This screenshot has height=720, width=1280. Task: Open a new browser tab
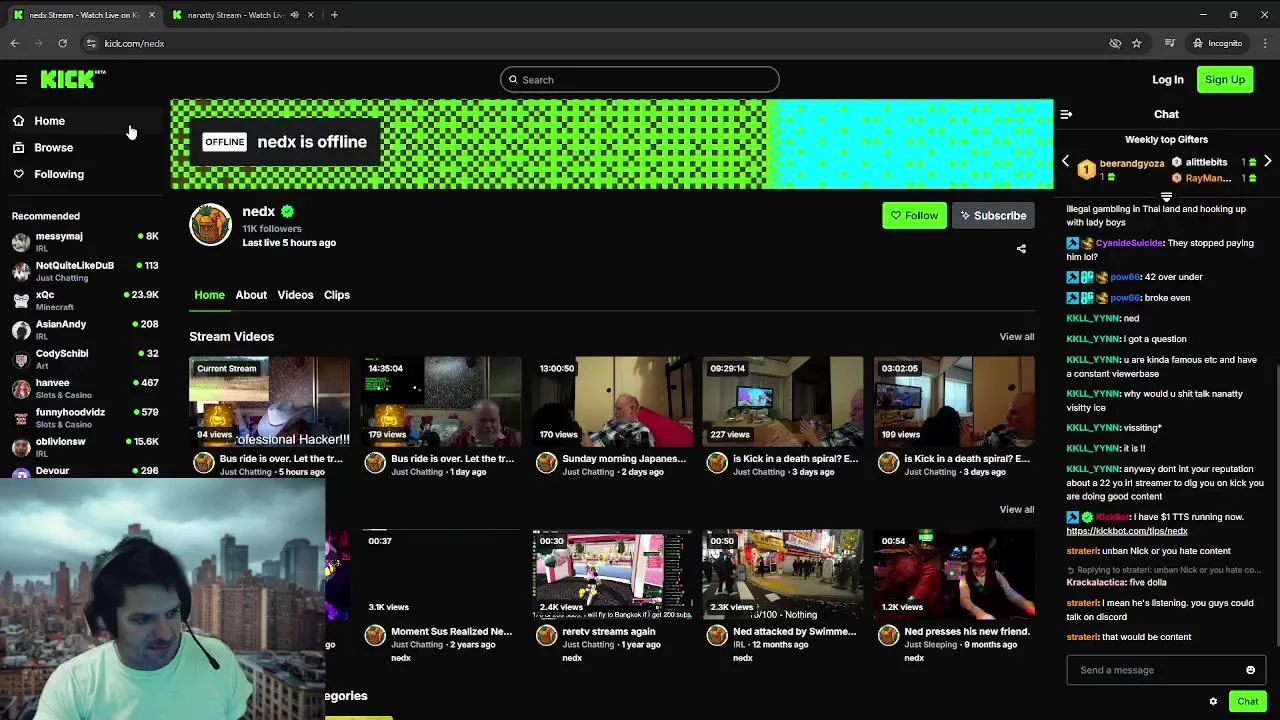tap(334, 15)
